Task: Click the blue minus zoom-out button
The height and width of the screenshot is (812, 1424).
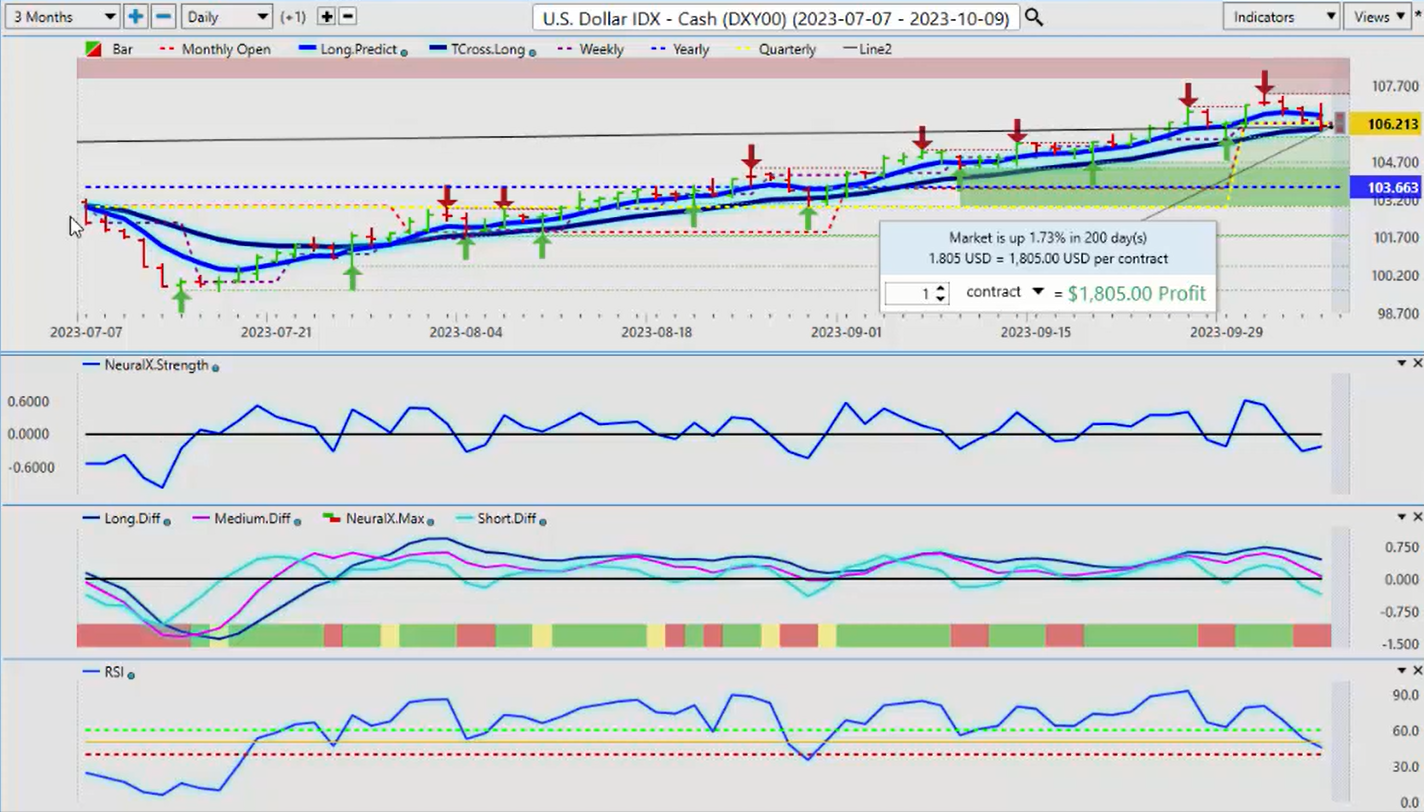Action: 164,16
